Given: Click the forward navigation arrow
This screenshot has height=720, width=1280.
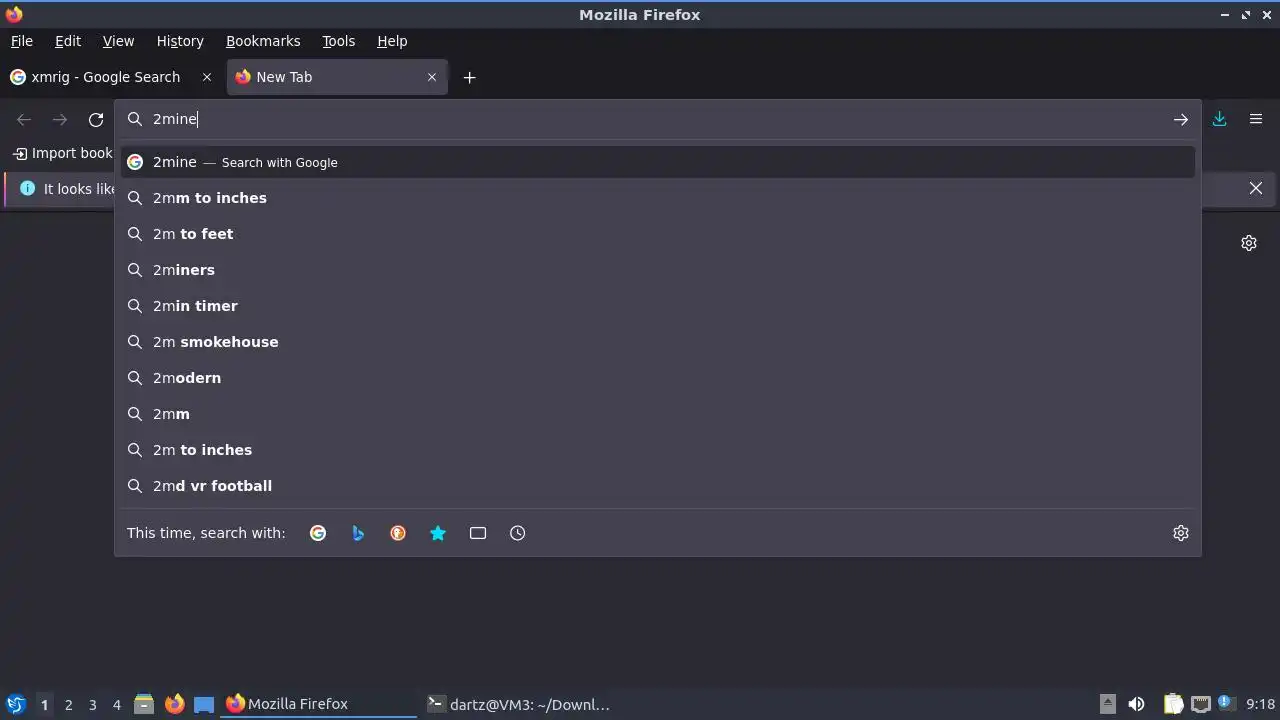Looking at the screenshot, I should [60, 120].
